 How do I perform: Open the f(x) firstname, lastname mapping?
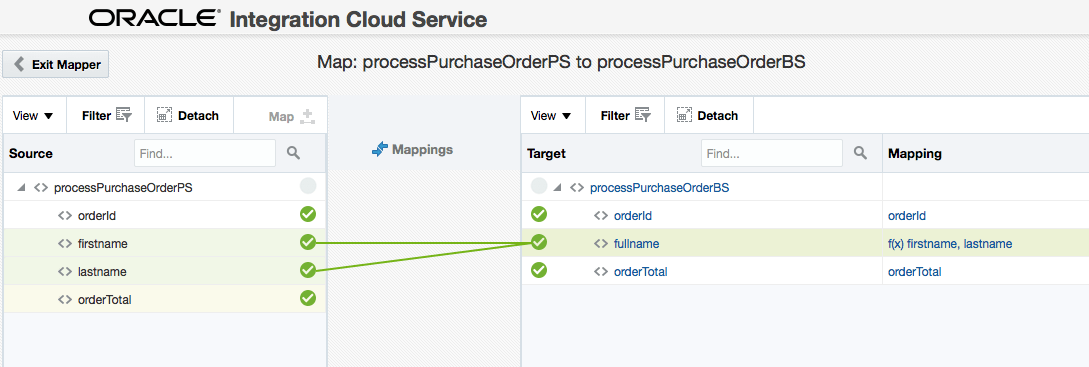[x=949, y=244]
